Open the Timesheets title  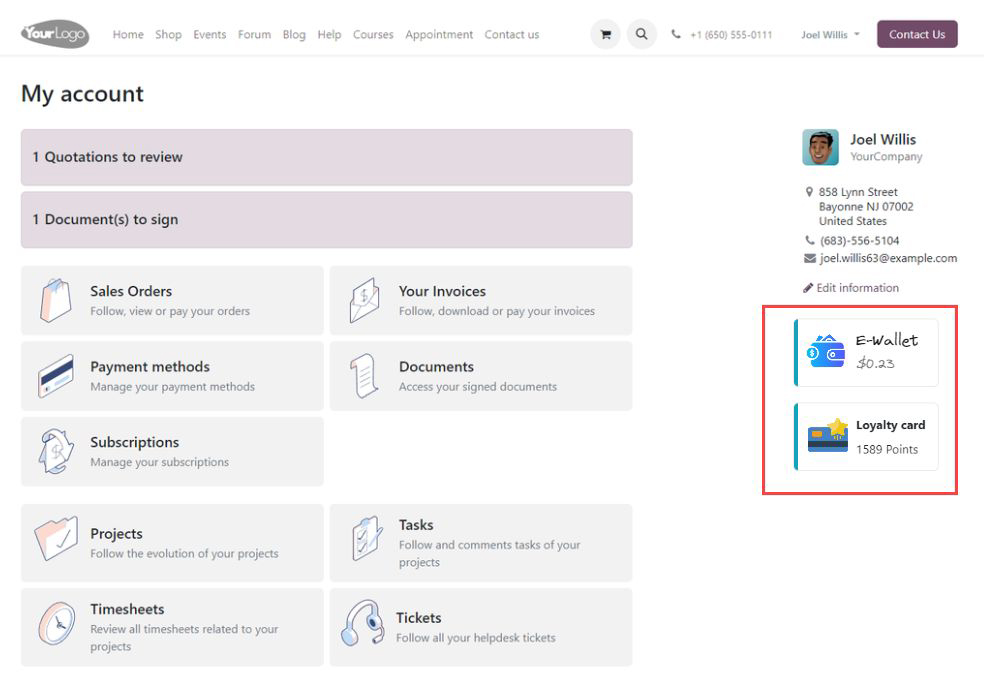tap(127, 609)
